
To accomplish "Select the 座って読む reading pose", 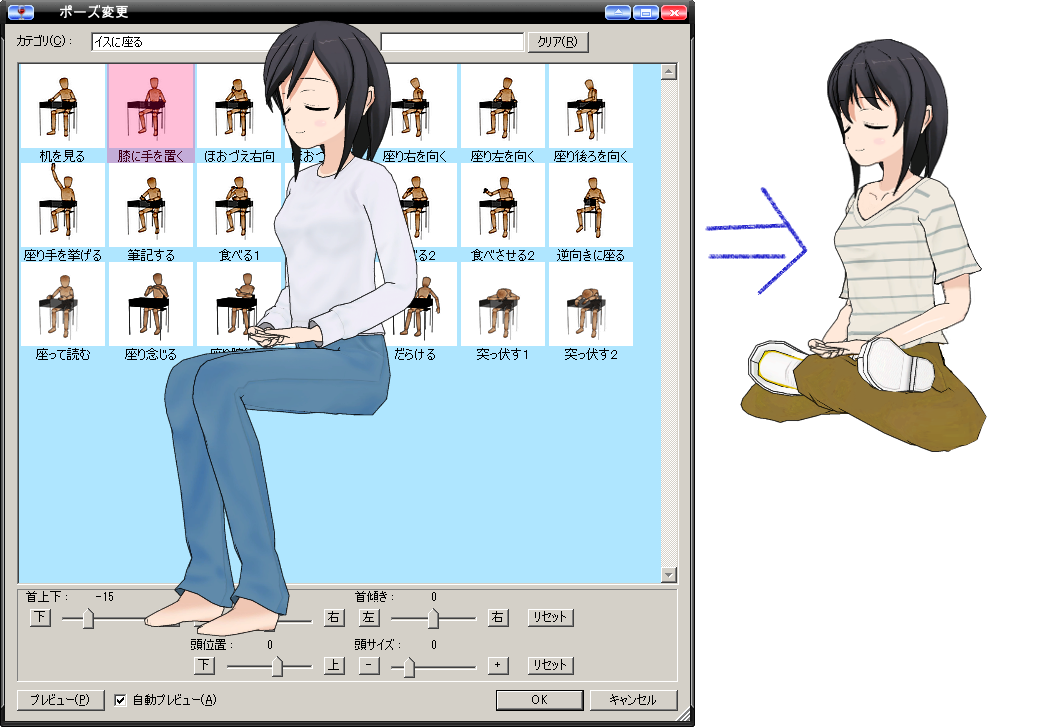I will [63, 304].
